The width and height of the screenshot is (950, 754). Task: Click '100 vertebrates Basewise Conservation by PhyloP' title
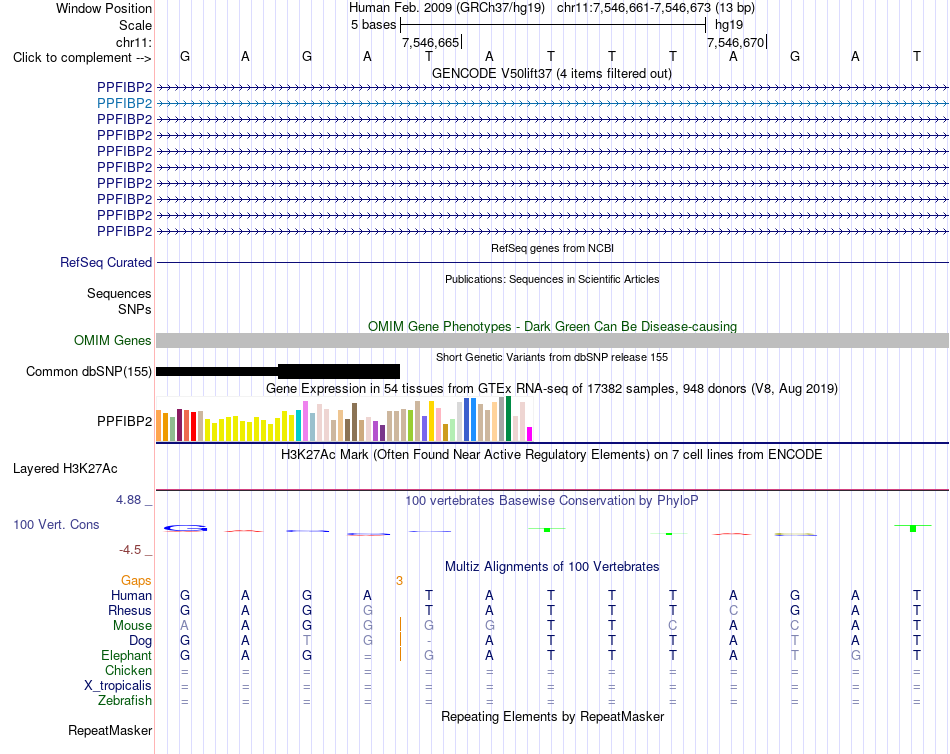(551, 501)
